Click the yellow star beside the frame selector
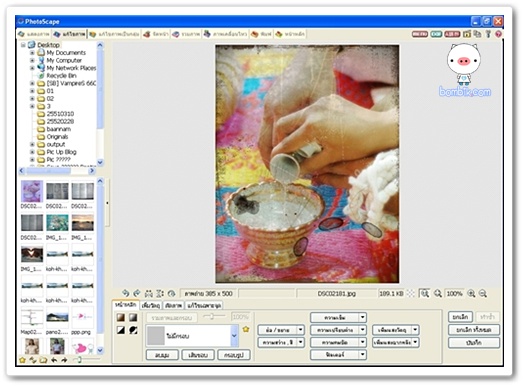The height and width of the screenshot is (388, 525). [x=246, y=329]
